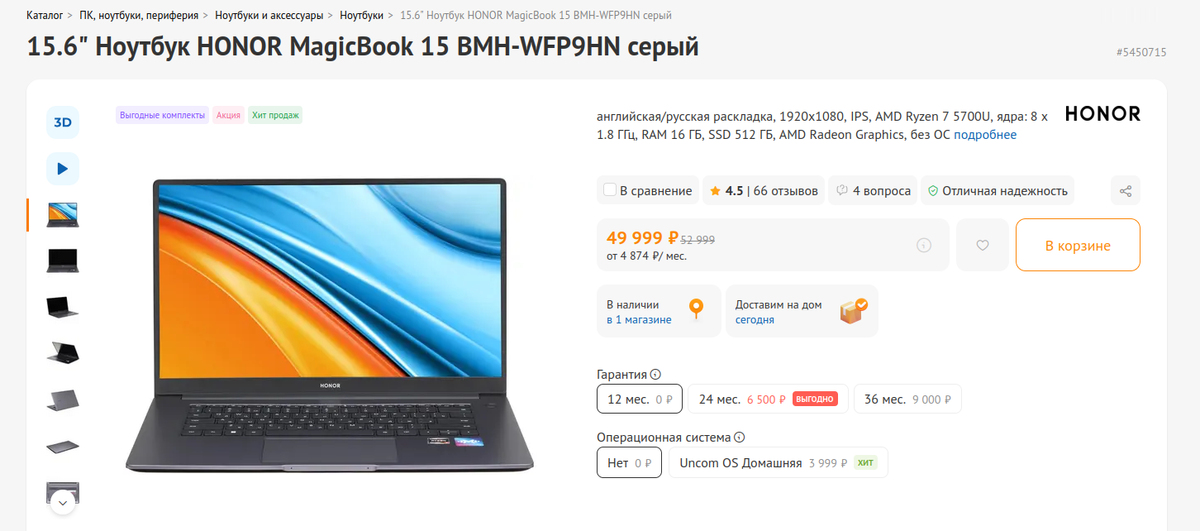This screenshot has width=1200, height=531.
Task: Open the 3D view of the laptop
Action: (62, 122)
